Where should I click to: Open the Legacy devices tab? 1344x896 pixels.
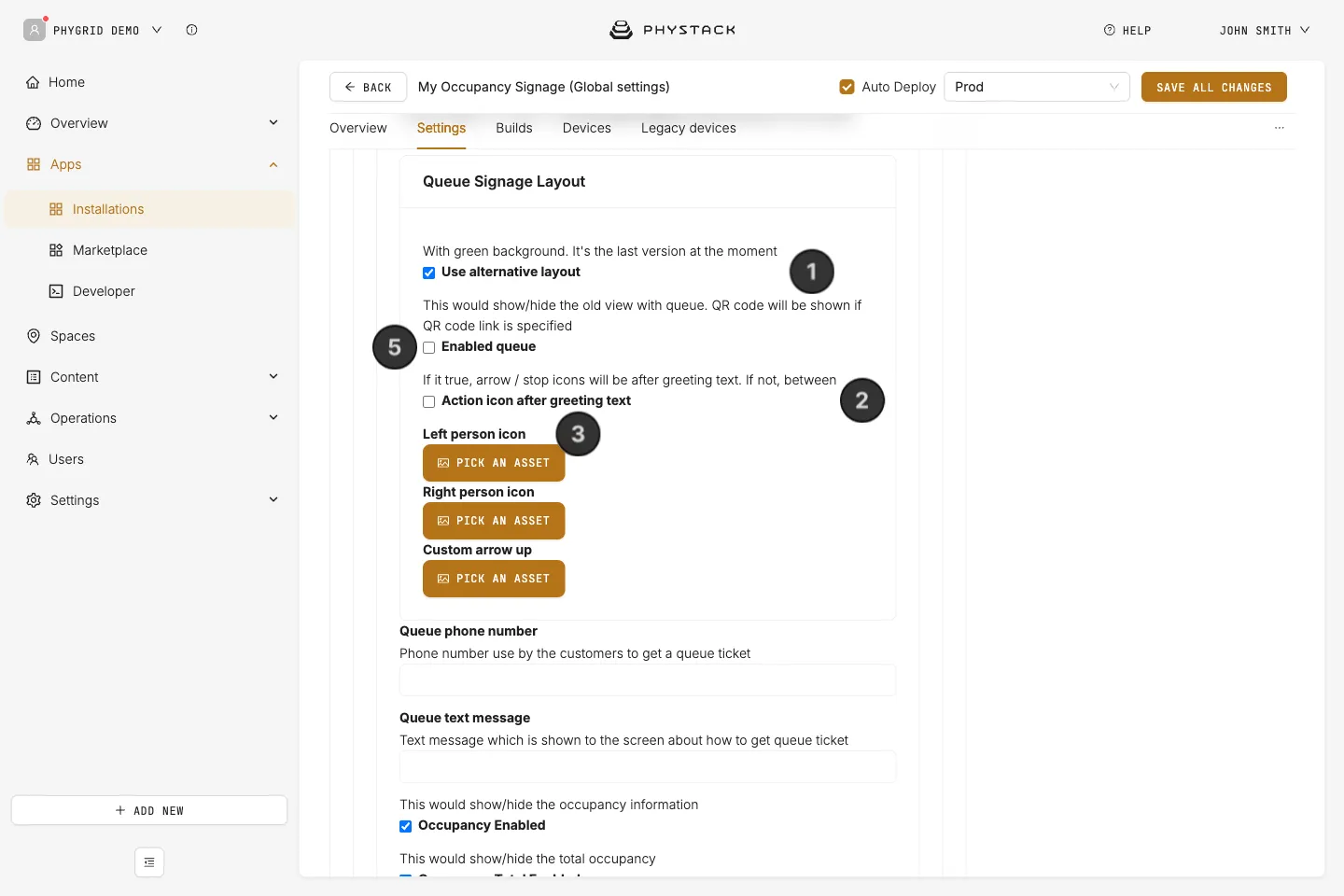tap(689, 128)
